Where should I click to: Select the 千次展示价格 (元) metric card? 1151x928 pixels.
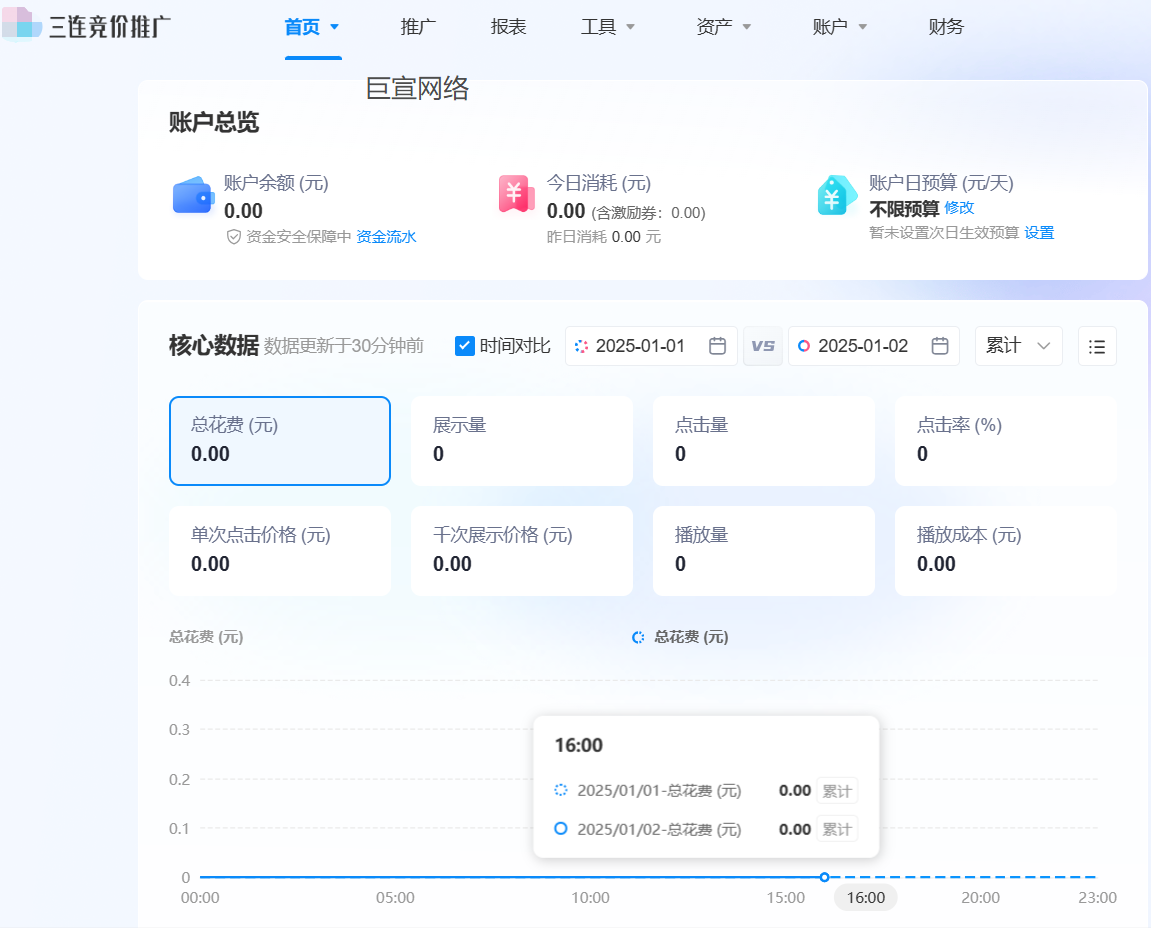click(522, 551)
